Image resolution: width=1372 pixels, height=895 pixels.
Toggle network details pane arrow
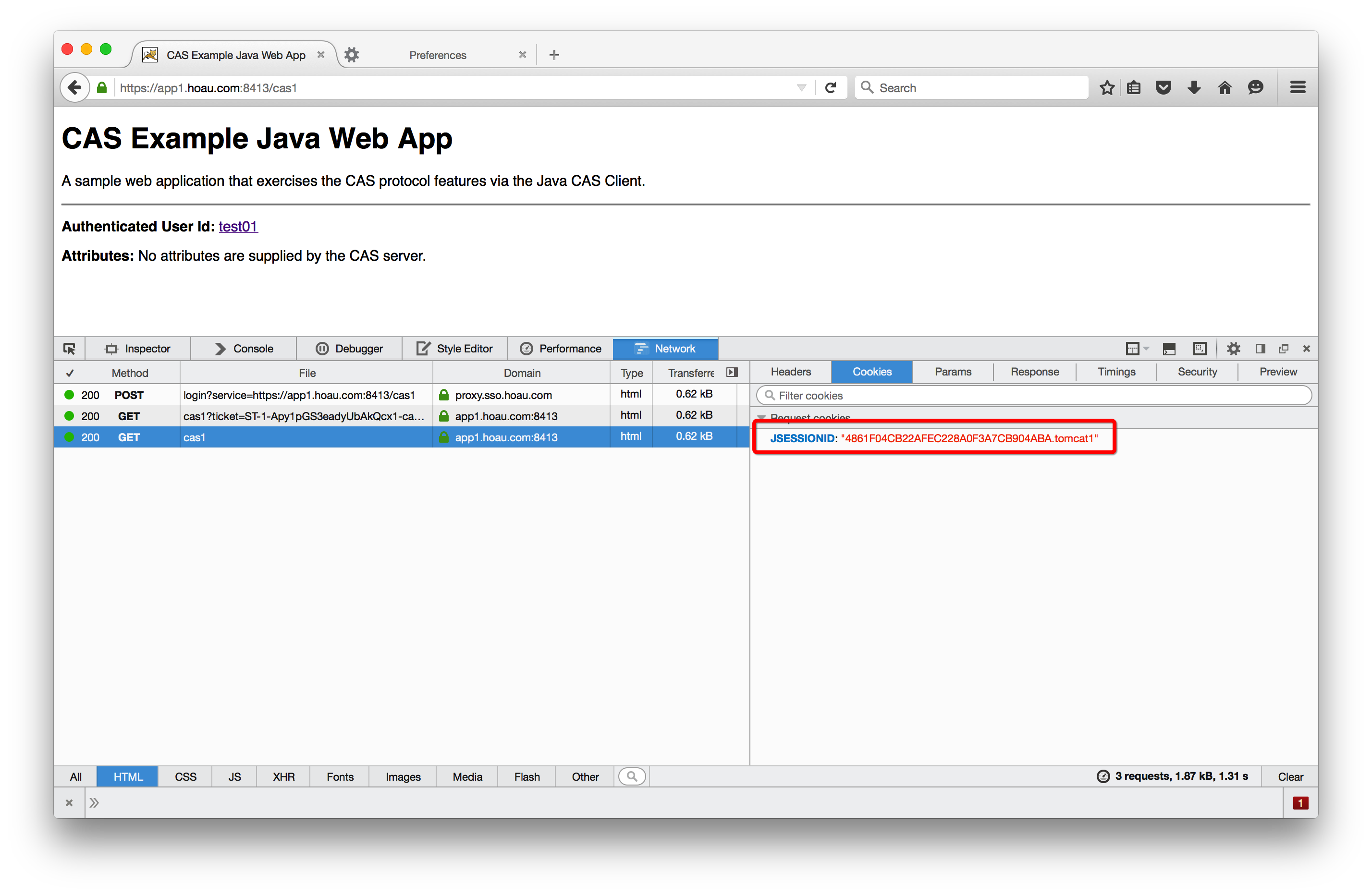(x=732, y=372)
